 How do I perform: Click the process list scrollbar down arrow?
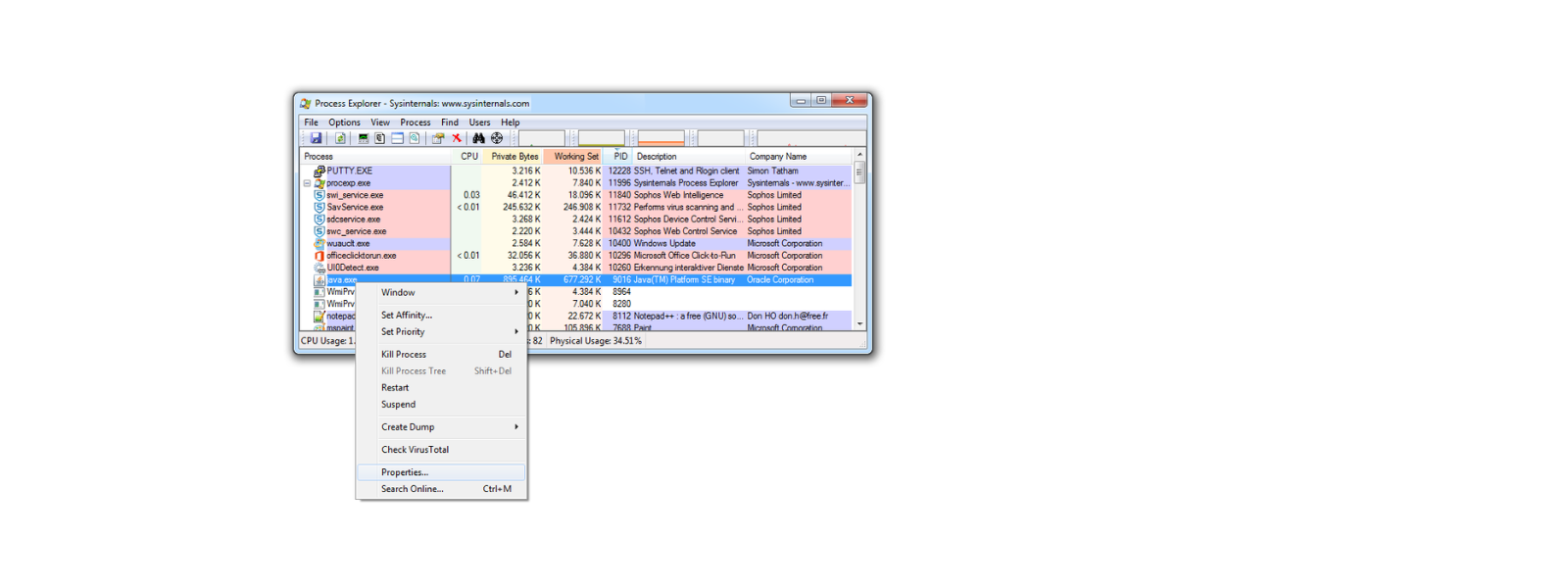859,323
